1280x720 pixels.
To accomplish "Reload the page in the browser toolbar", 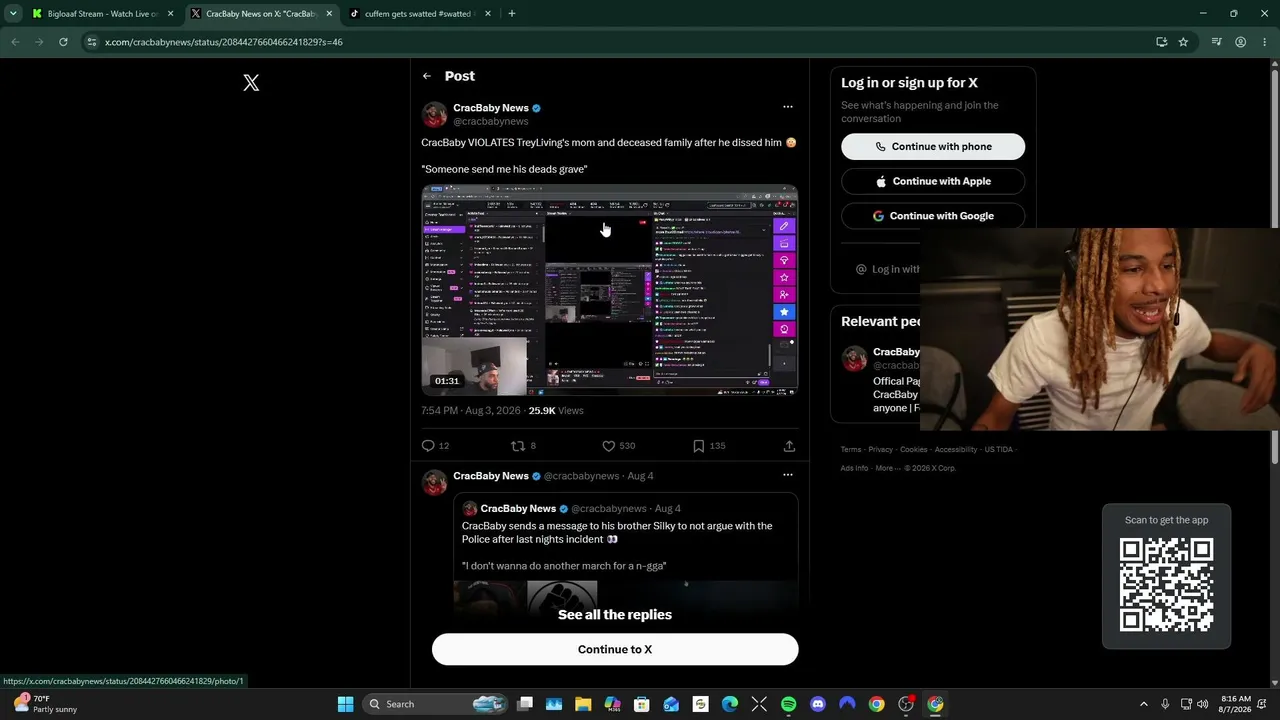I will pyautogui.click(x=63, y=42).
